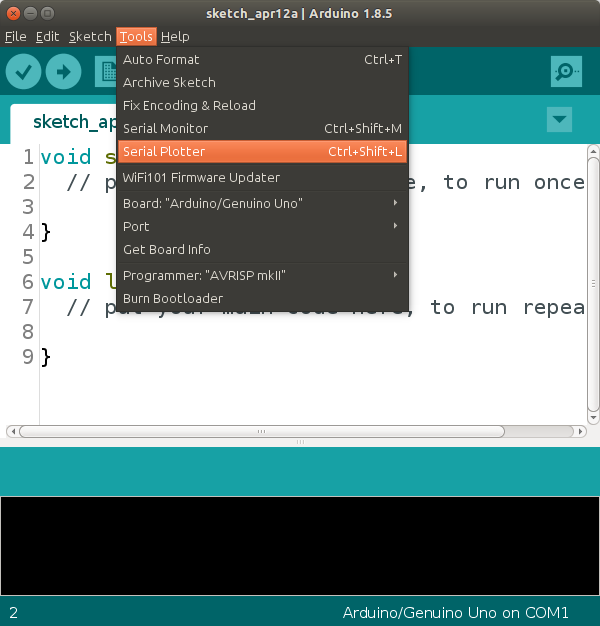Click the Upload arrow button
Screen dimensions: 600x626
(x=63, y=72)
